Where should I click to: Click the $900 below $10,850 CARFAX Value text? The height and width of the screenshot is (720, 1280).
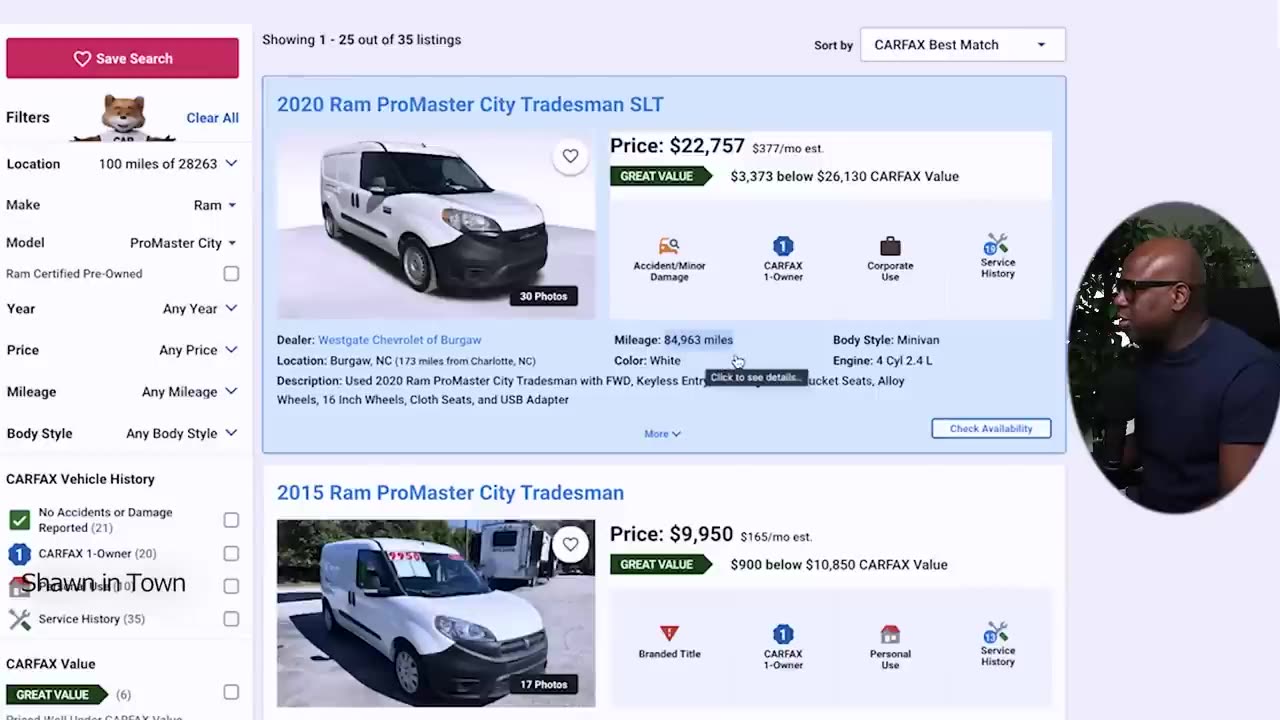(838, 564)
